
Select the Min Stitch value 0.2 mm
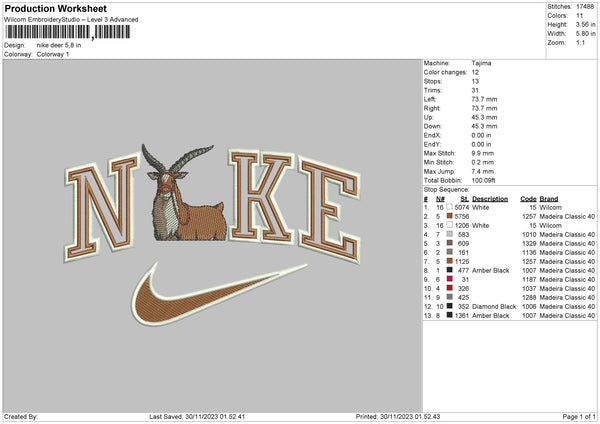tap(483, 162)
